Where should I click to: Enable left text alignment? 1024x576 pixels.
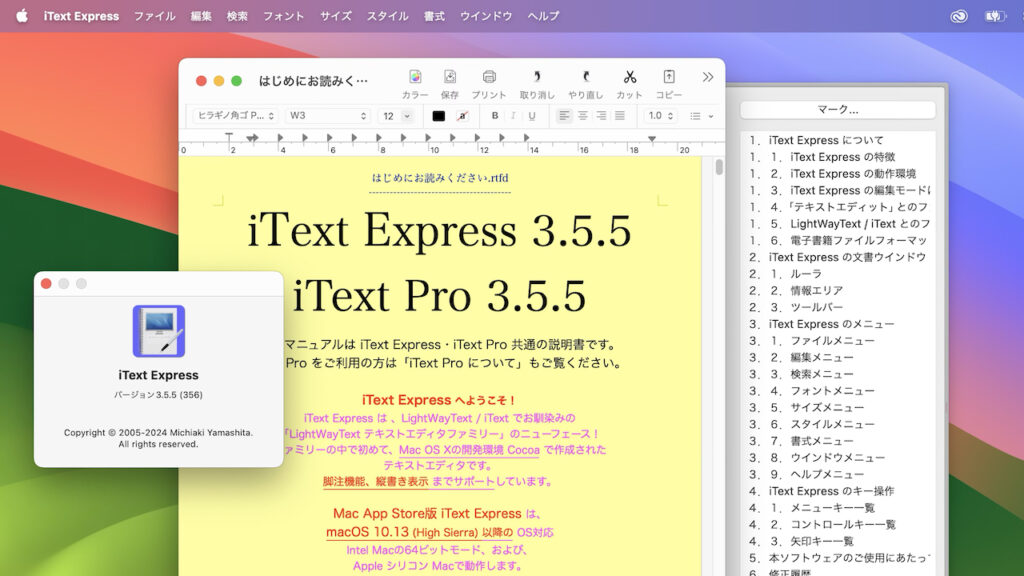point(565,116)
